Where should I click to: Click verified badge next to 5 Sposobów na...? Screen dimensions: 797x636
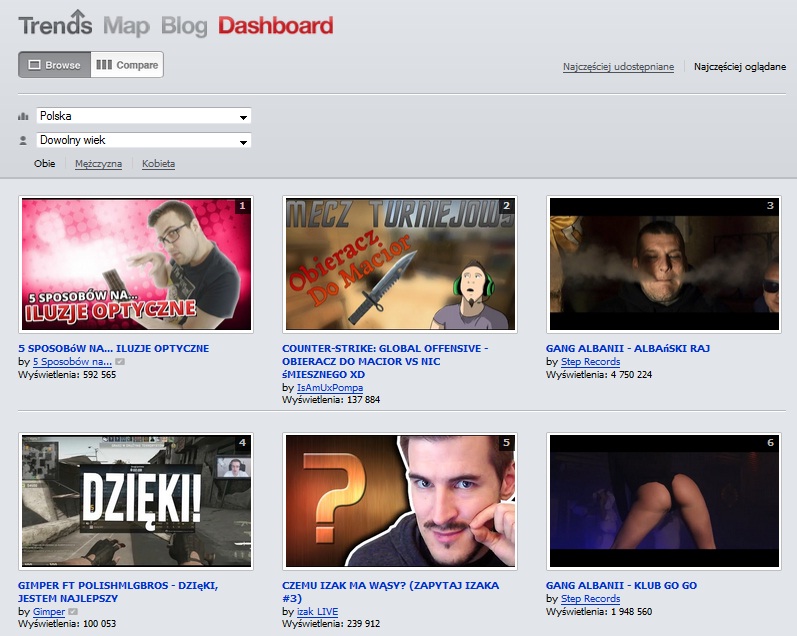[x=120, y=362]
